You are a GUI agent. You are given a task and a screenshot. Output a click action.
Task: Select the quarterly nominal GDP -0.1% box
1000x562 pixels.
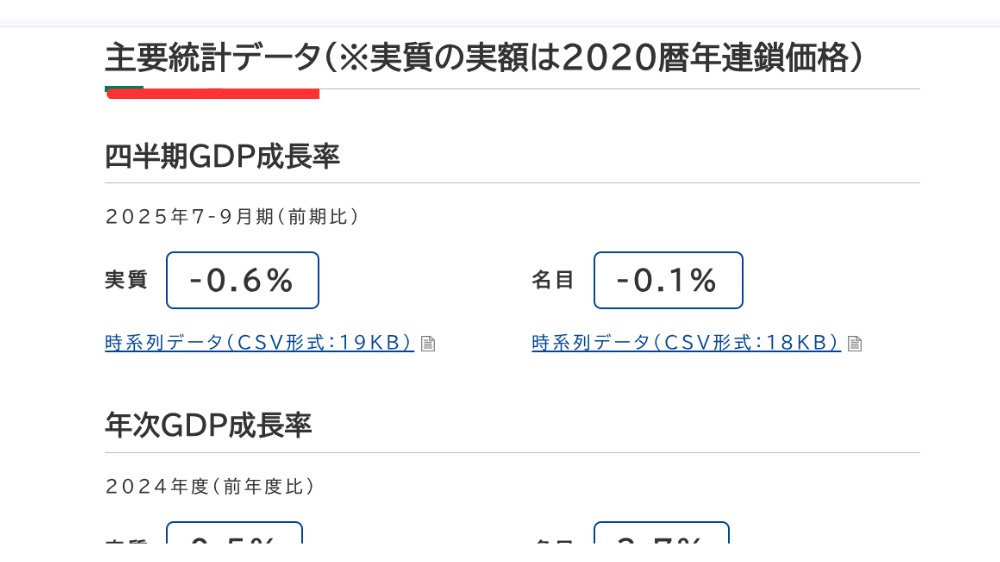668,280
